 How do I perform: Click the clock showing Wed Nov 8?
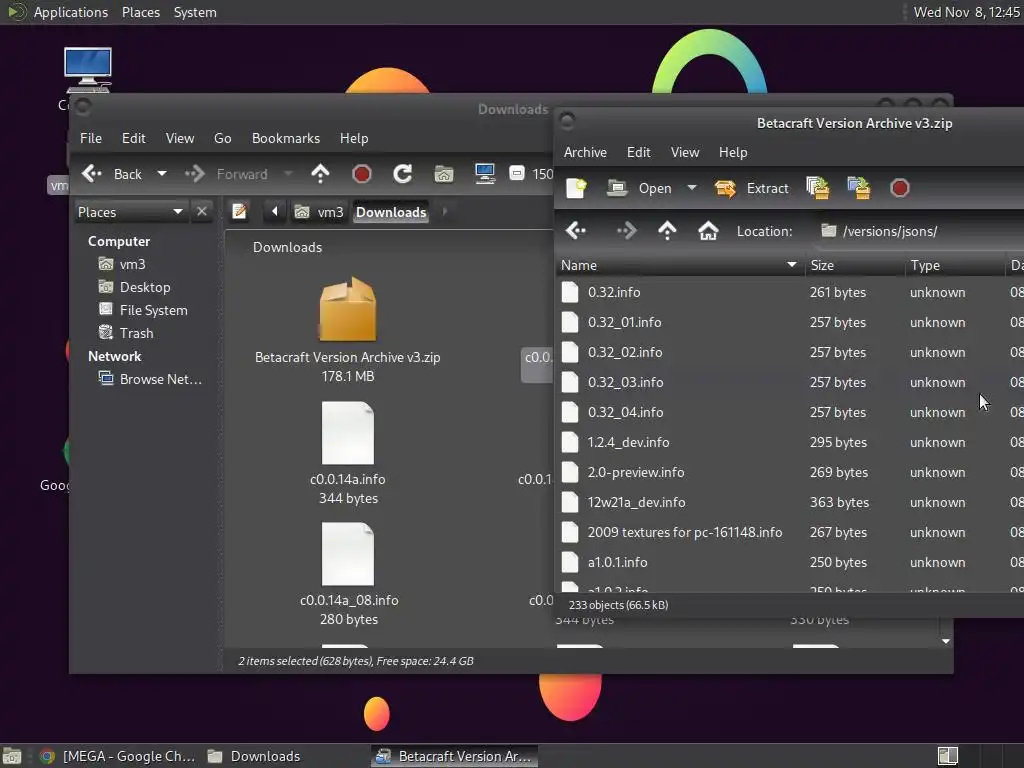pos(967,12)
